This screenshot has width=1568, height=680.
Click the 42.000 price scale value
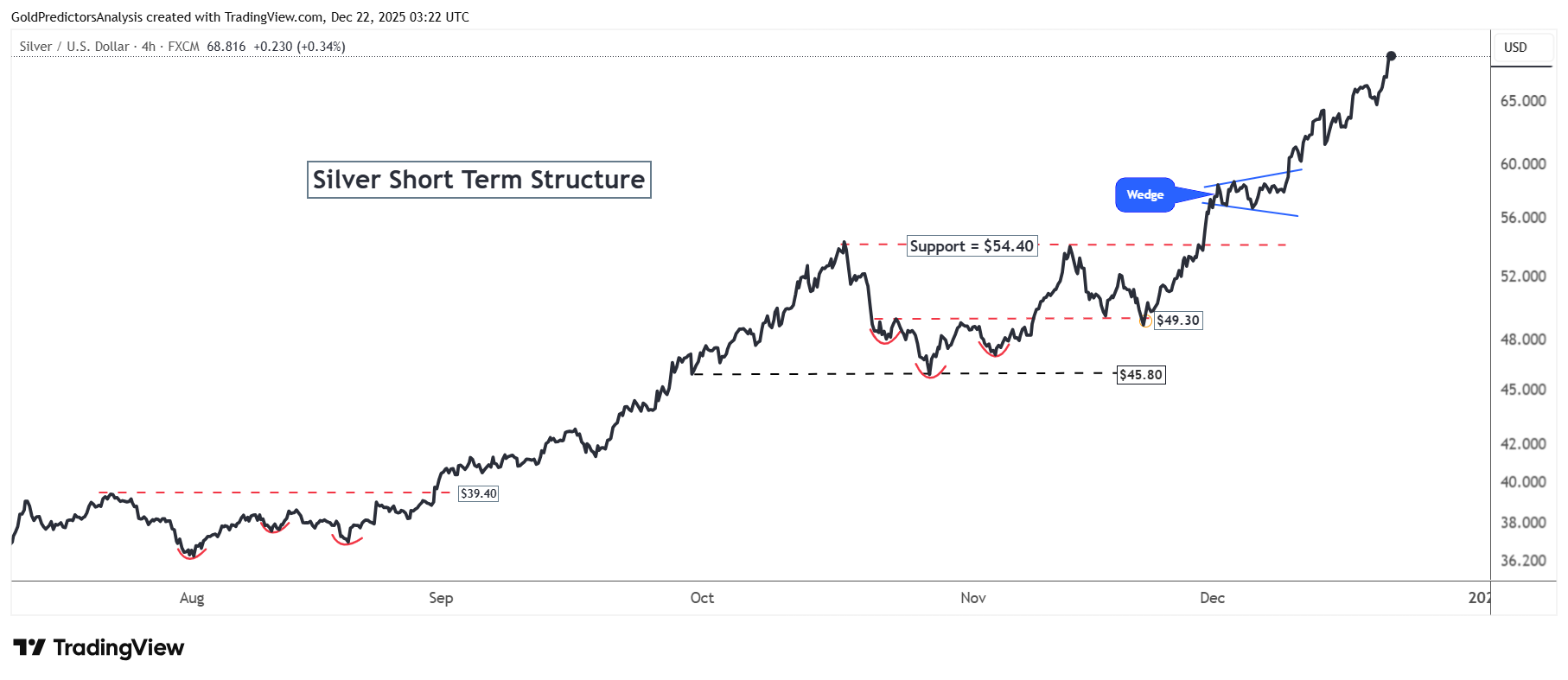(1523, 444)
